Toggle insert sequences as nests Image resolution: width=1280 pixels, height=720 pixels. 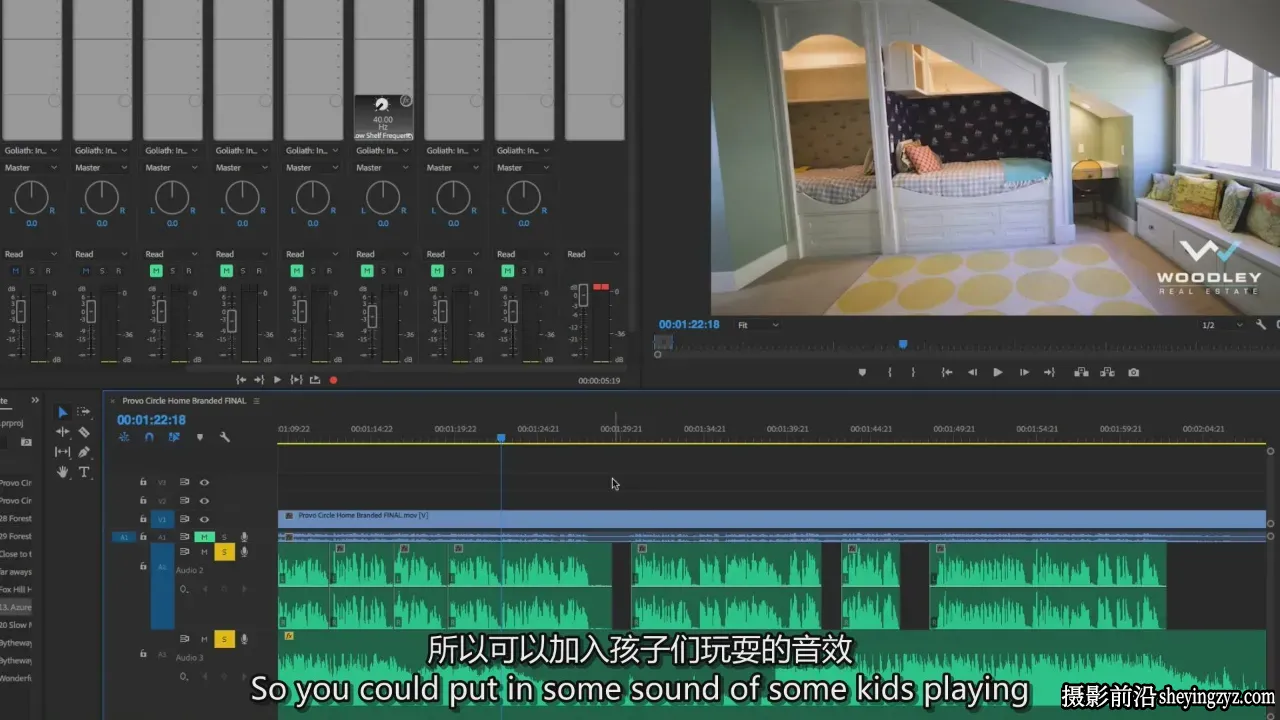(x=124, y=437)
